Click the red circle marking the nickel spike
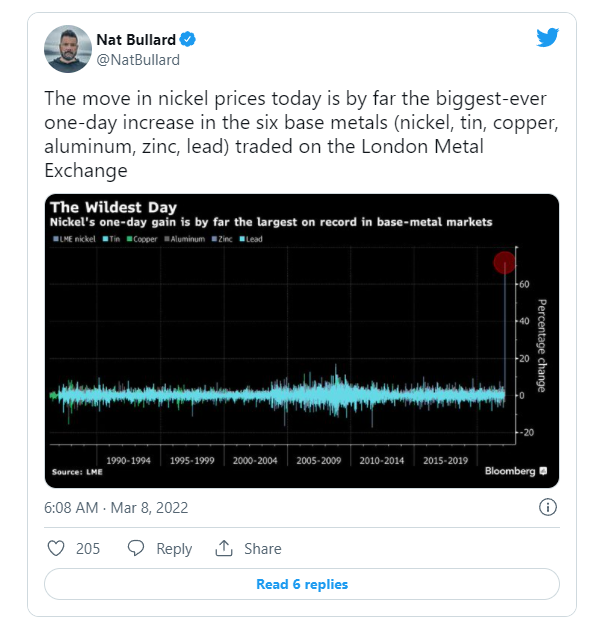This screenshot has height=628, width=606. pyautogui.click(x=504, y=263)
